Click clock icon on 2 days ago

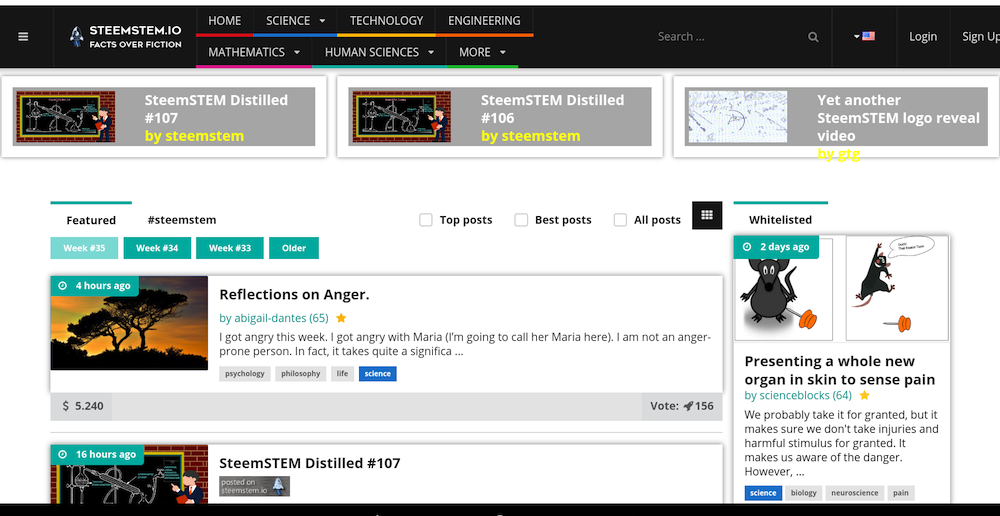pos(747,247)
